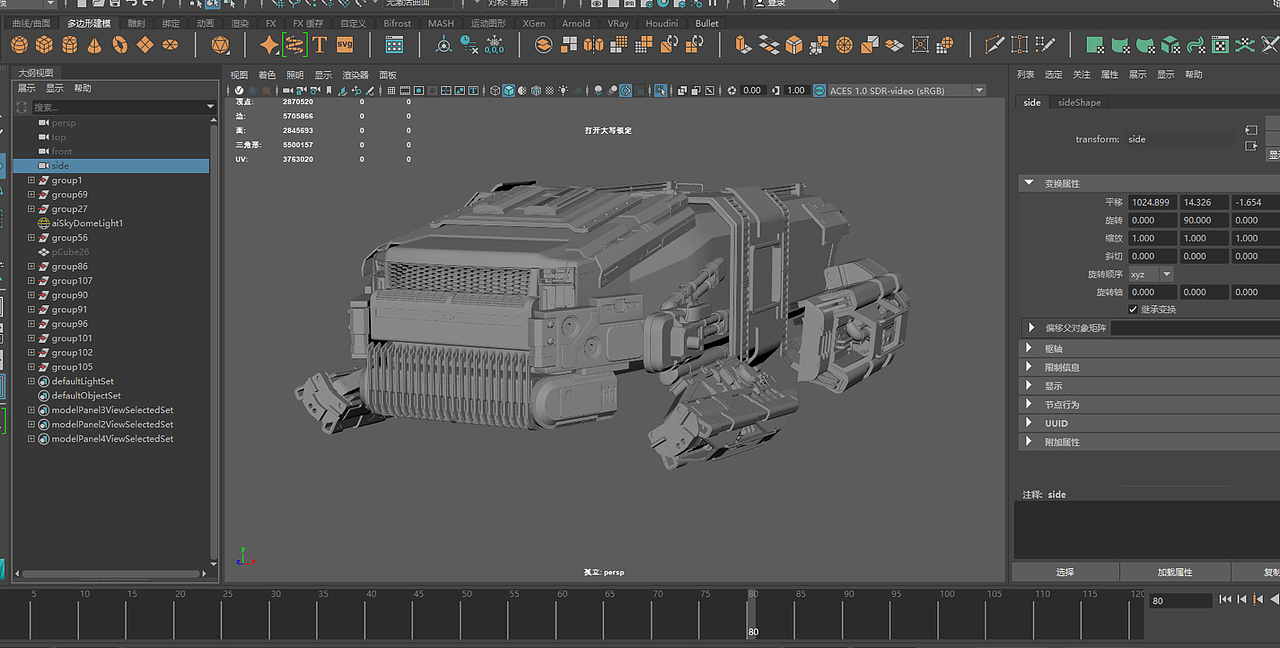Click the 加载属性 button
1280x648 pixels.
pos(1175,572)
